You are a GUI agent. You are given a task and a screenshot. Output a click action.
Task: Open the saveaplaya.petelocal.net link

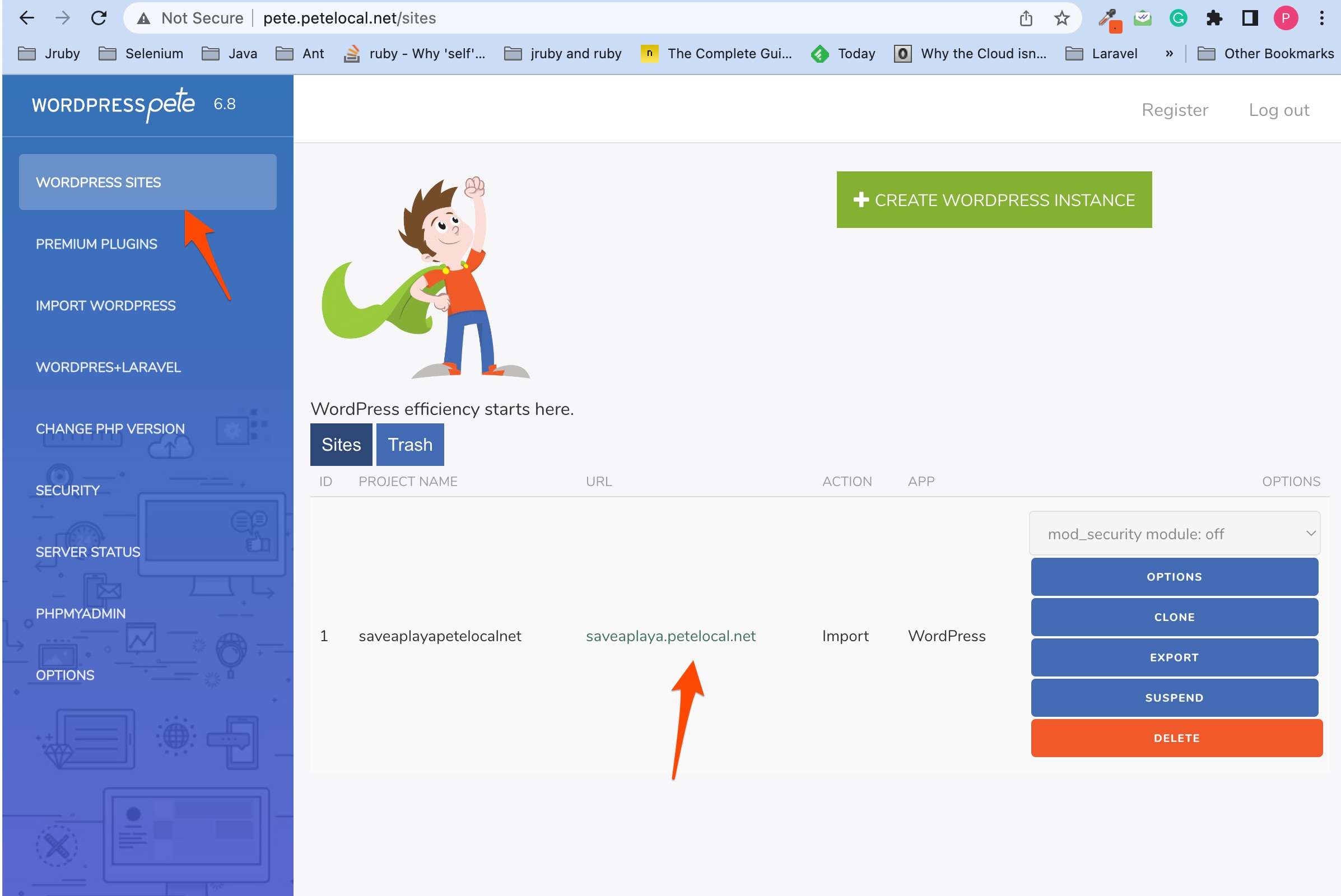coord(670,636)
